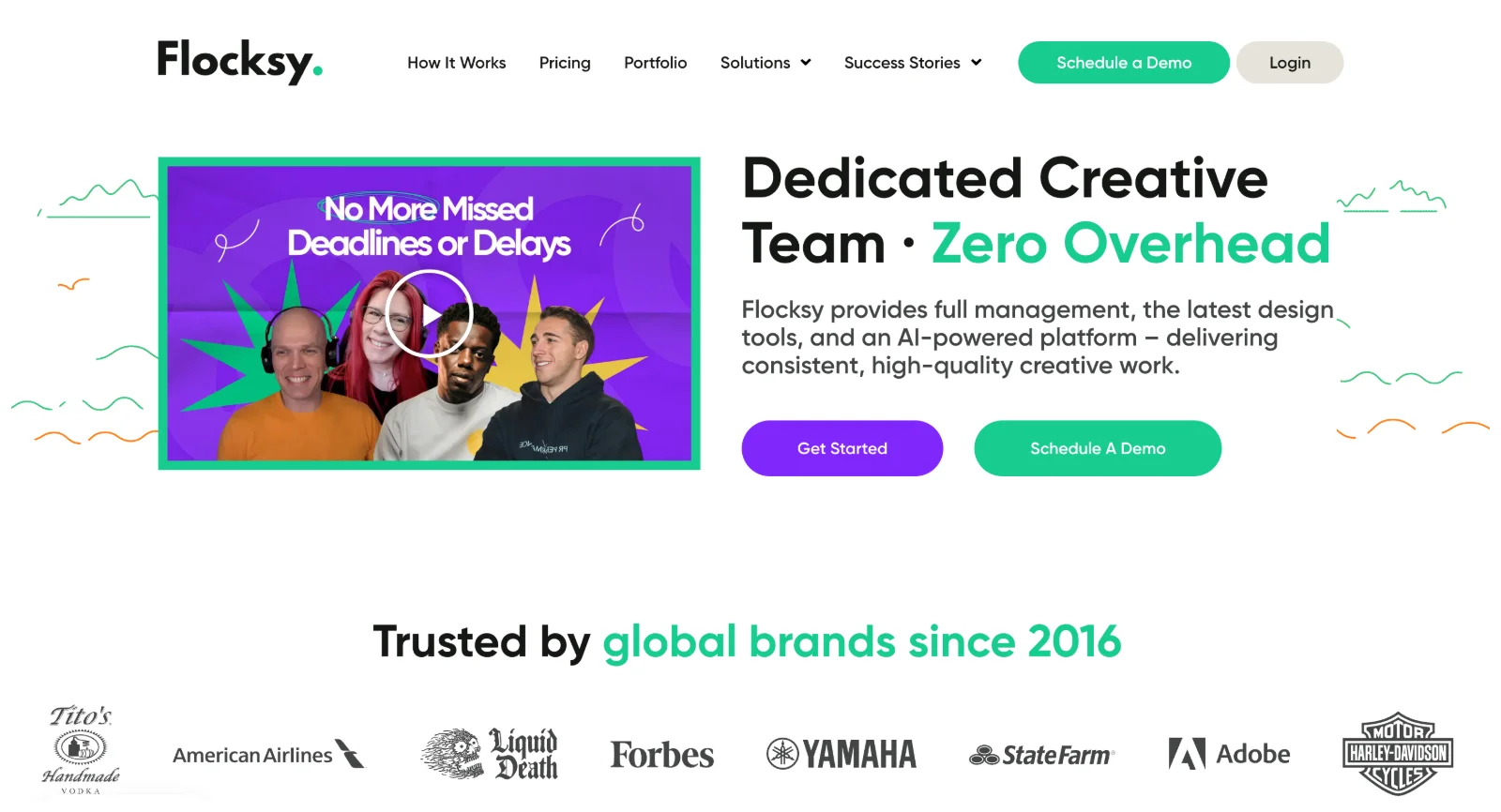Go to How It Works page
The width and height of the screenshot is (1501, 812).
pos(456,63)
